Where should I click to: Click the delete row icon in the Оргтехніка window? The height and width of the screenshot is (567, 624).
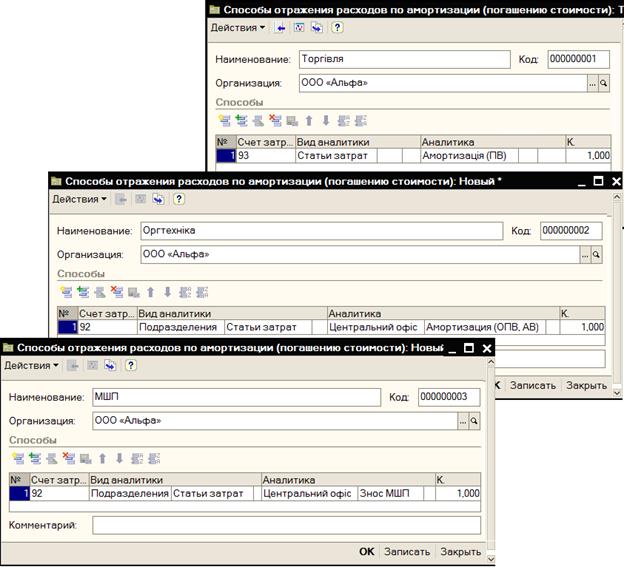coord(116,292)
